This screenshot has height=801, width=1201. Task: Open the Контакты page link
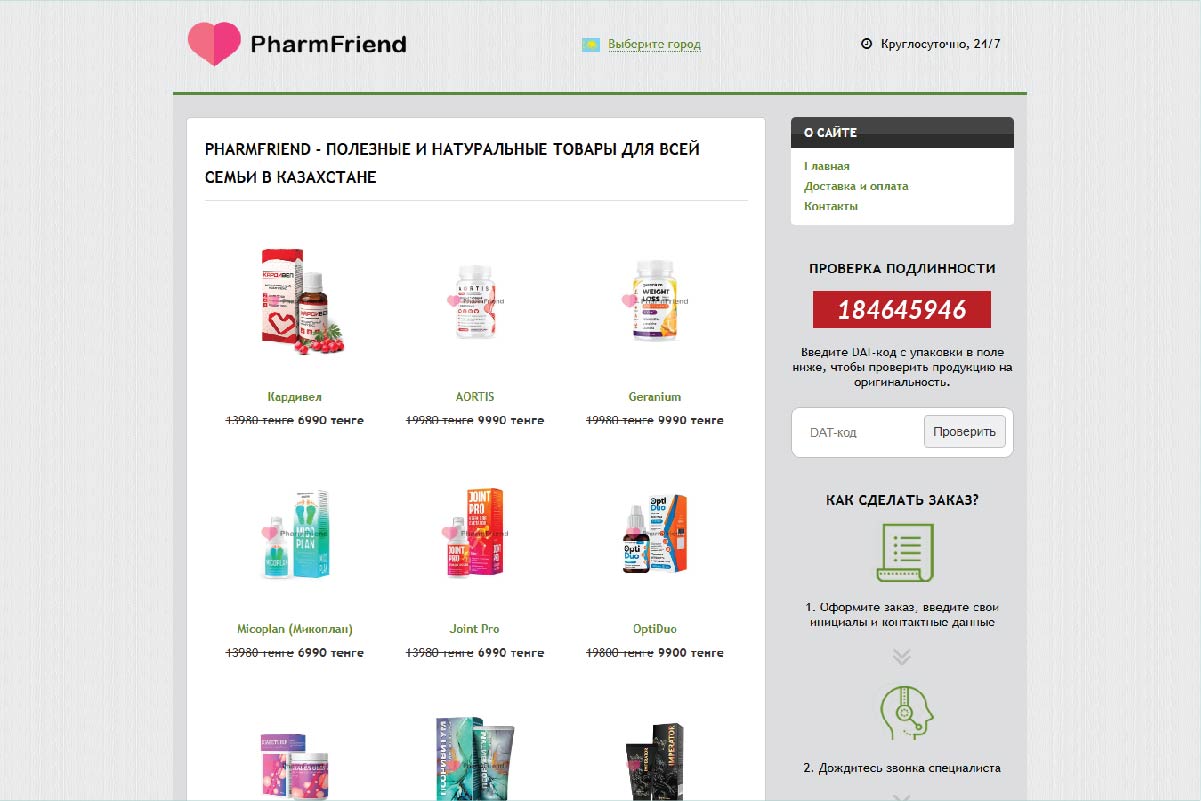tap(831, 207)
